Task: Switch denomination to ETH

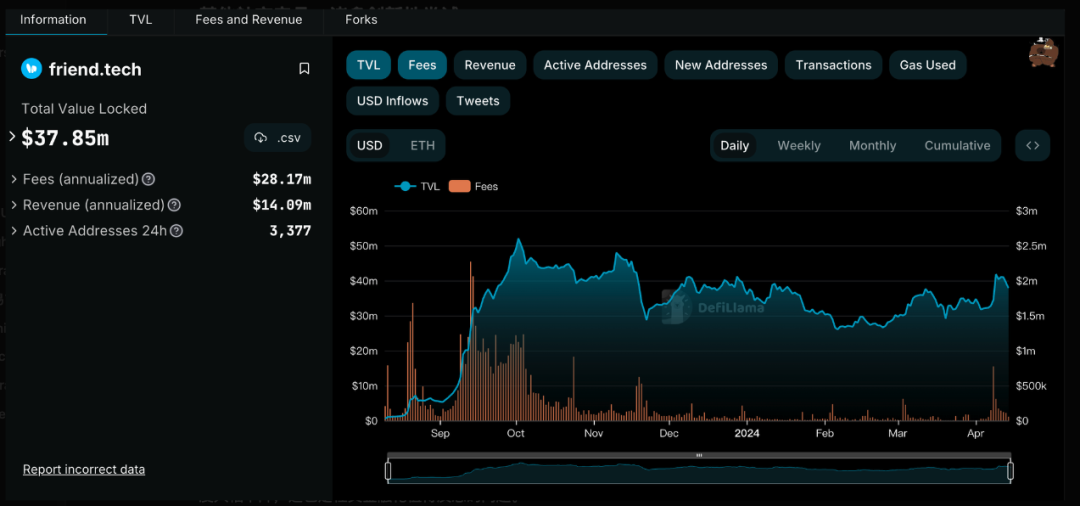Action: [422, 145]
